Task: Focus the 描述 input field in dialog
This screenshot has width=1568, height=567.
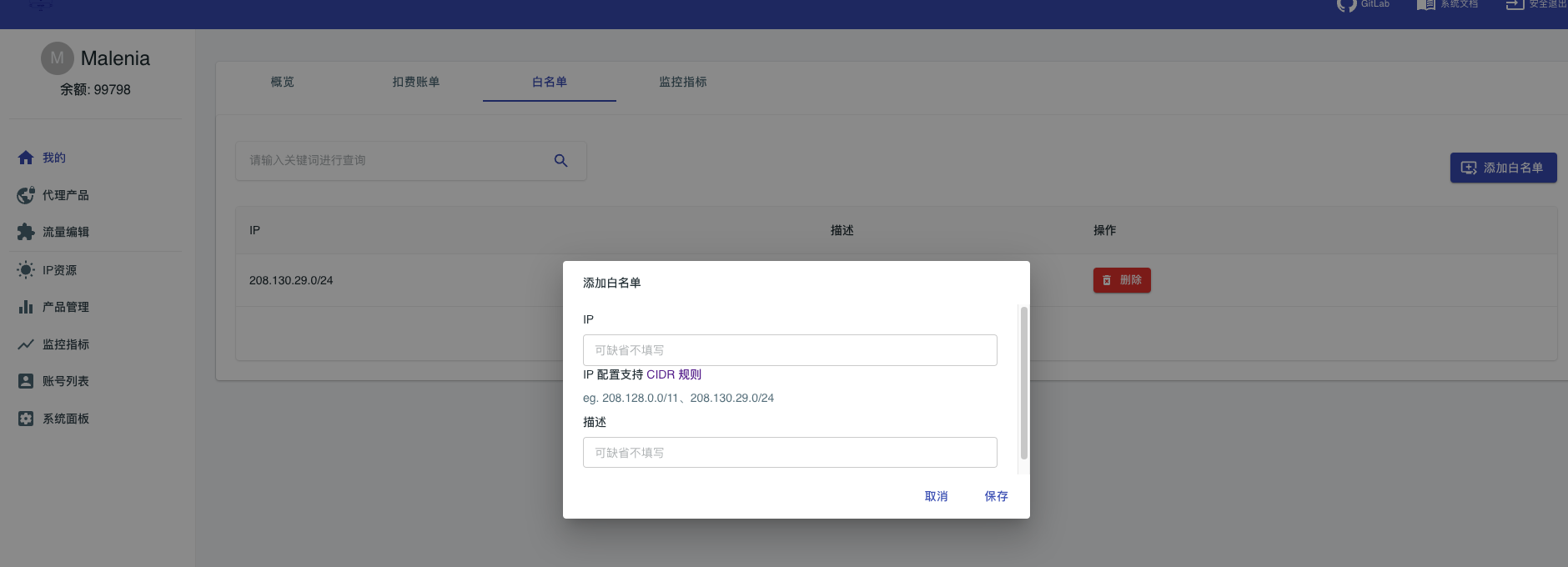Action: (x=790, y=453)
